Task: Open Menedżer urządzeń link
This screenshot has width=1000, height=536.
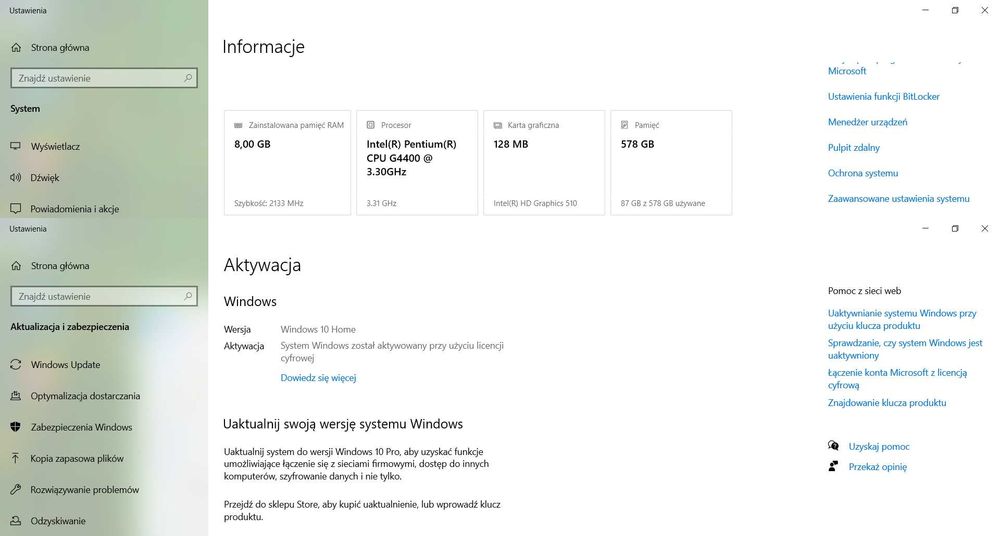Action: tap(867, 122)
